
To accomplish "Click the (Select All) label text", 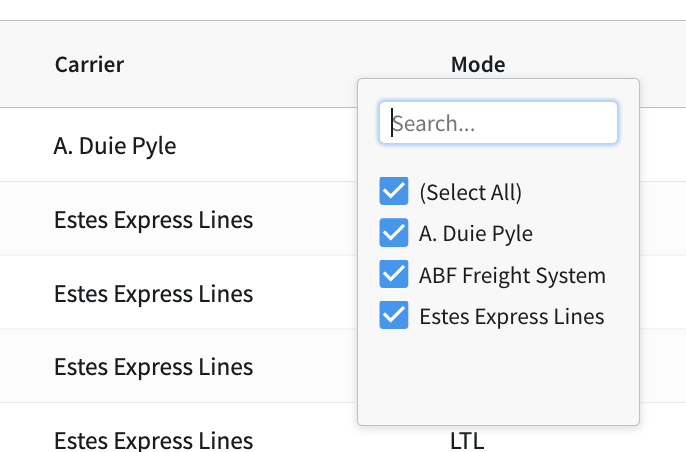I will click(470, 192).
